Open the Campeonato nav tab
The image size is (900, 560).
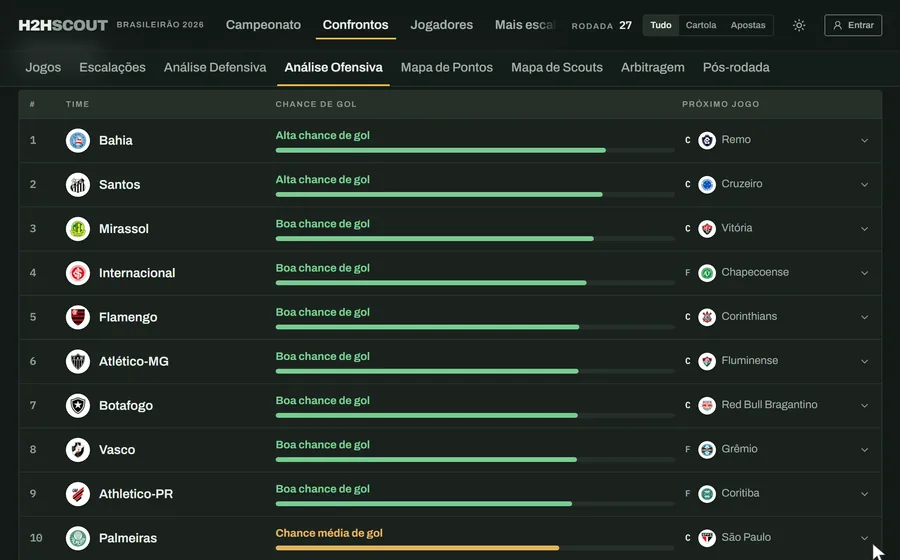(x=263, y=25)
